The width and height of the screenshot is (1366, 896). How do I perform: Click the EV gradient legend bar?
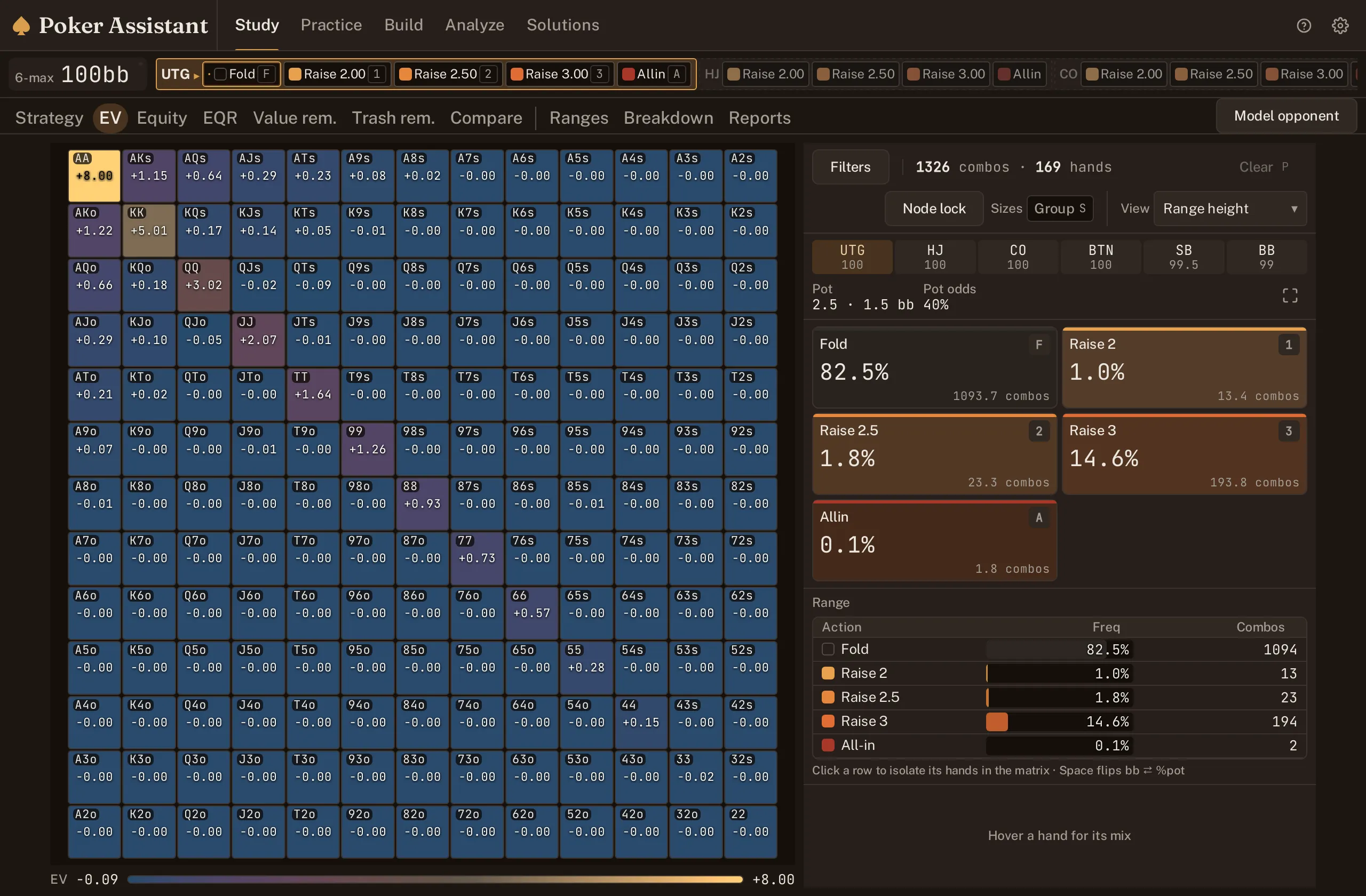click(434, 879)
